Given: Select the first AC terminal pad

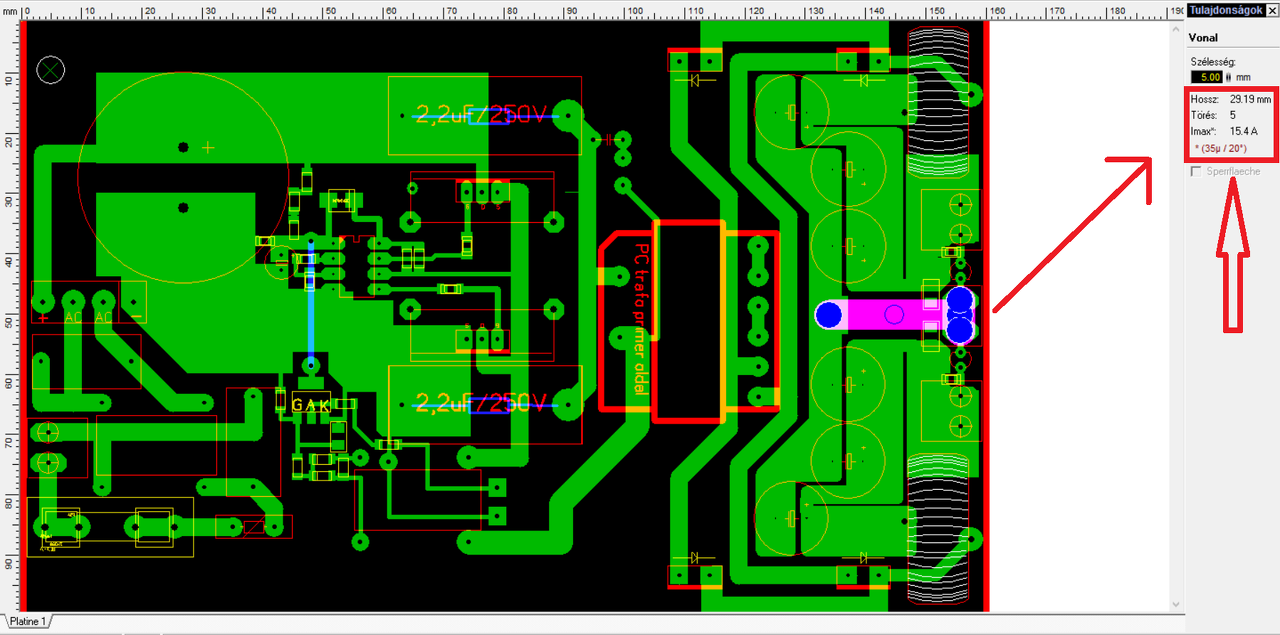Looking at the screenshot, I should (73, 301).
